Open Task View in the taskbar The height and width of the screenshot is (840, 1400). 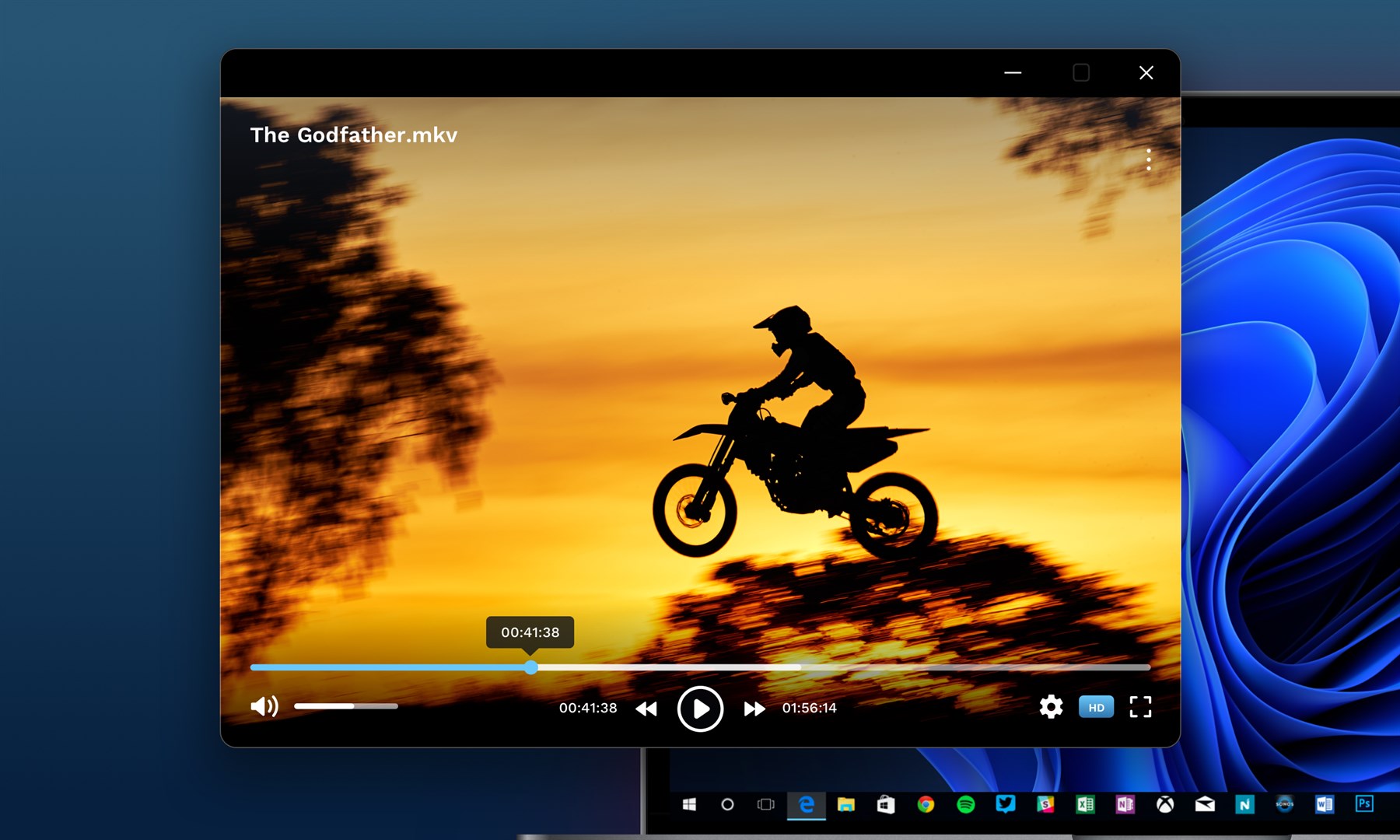click(766, 804)
